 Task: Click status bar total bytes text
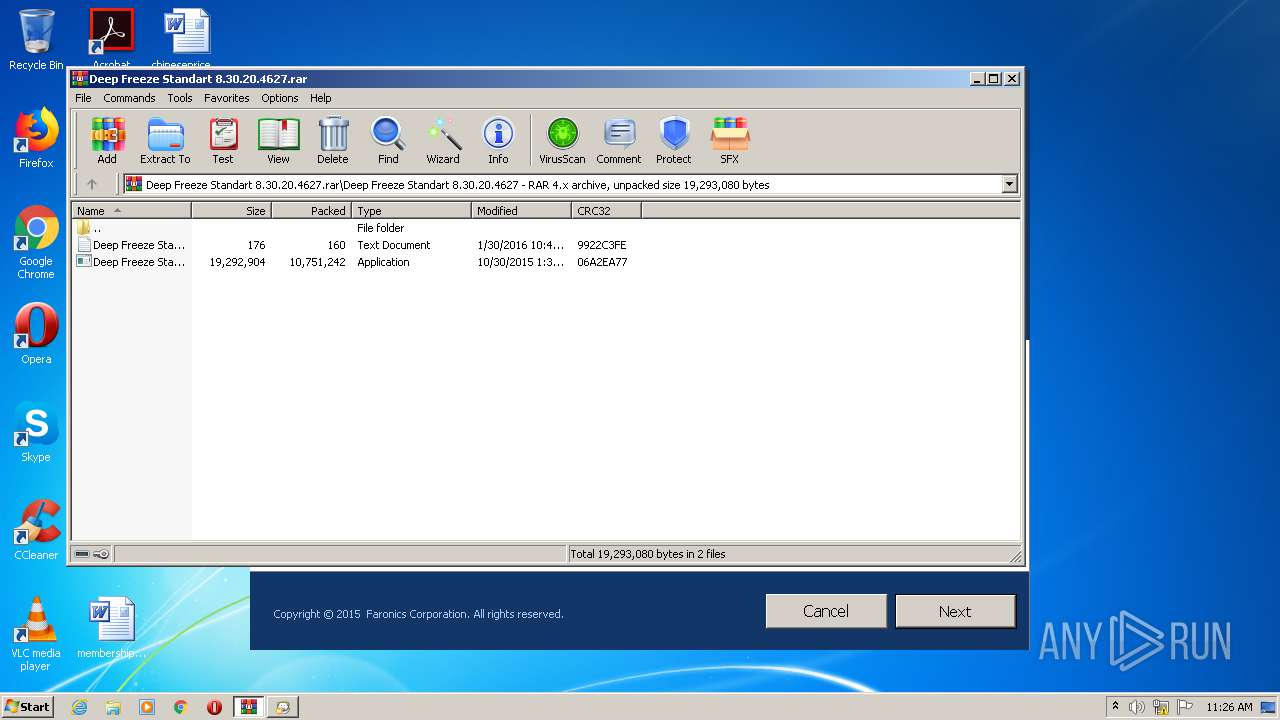tap(648, 554)
